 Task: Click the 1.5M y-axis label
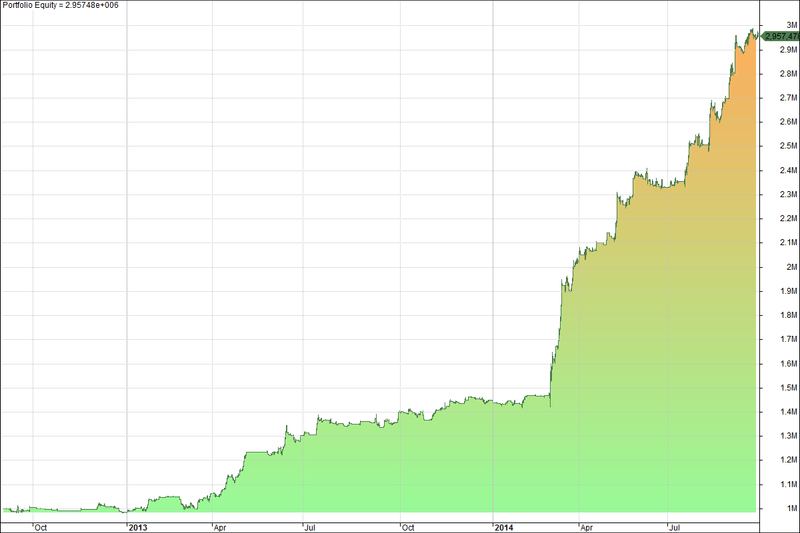(x=789, y=388)
